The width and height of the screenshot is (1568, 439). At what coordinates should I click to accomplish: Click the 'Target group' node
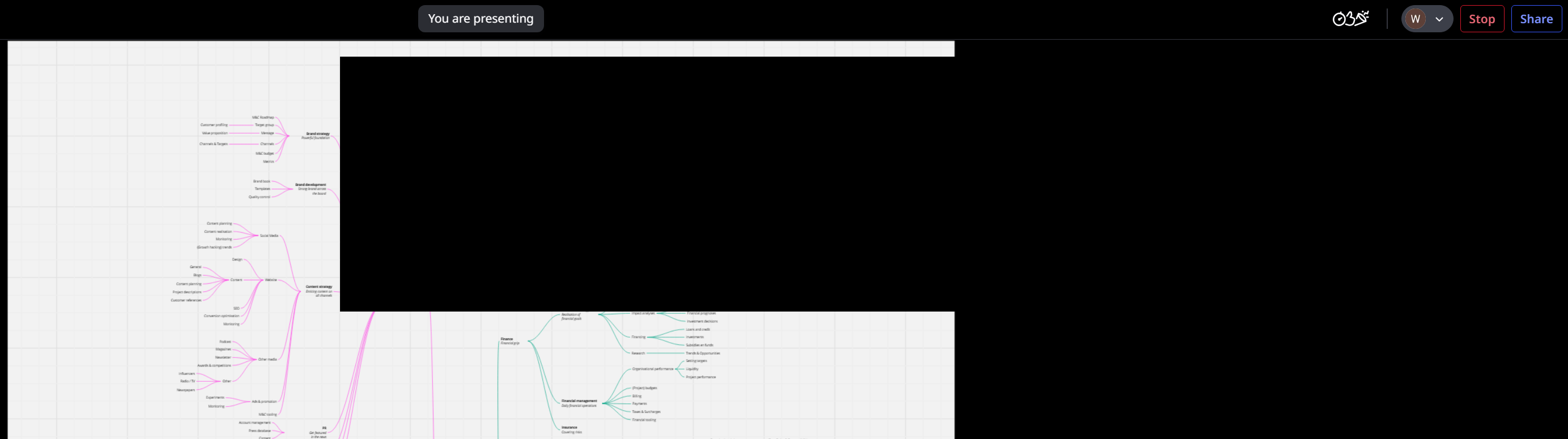point(264,125)
